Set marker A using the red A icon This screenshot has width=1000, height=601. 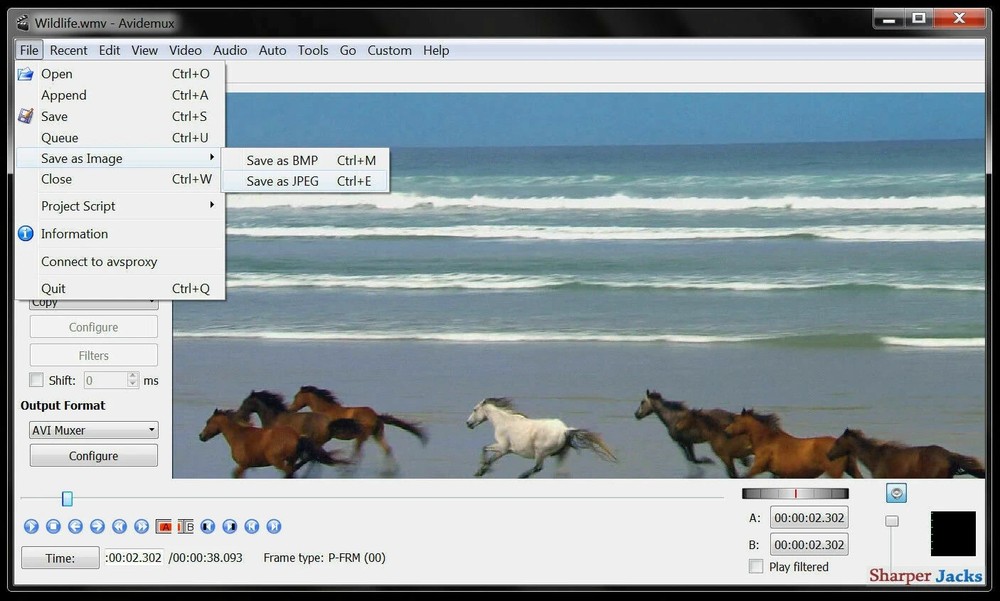164,526
